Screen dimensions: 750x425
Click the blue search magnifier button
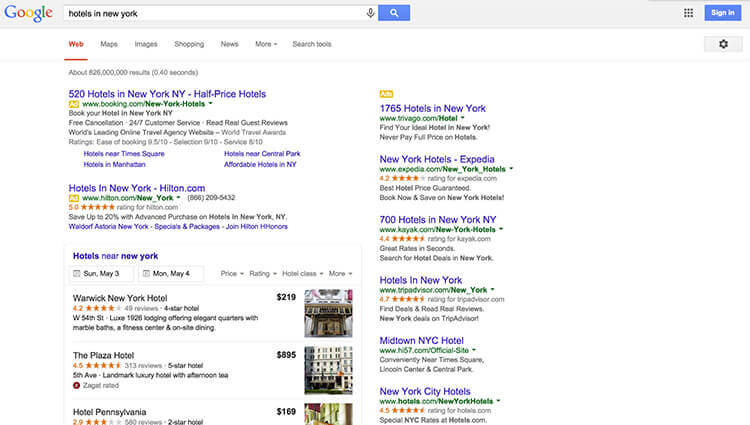coord(394,13)
